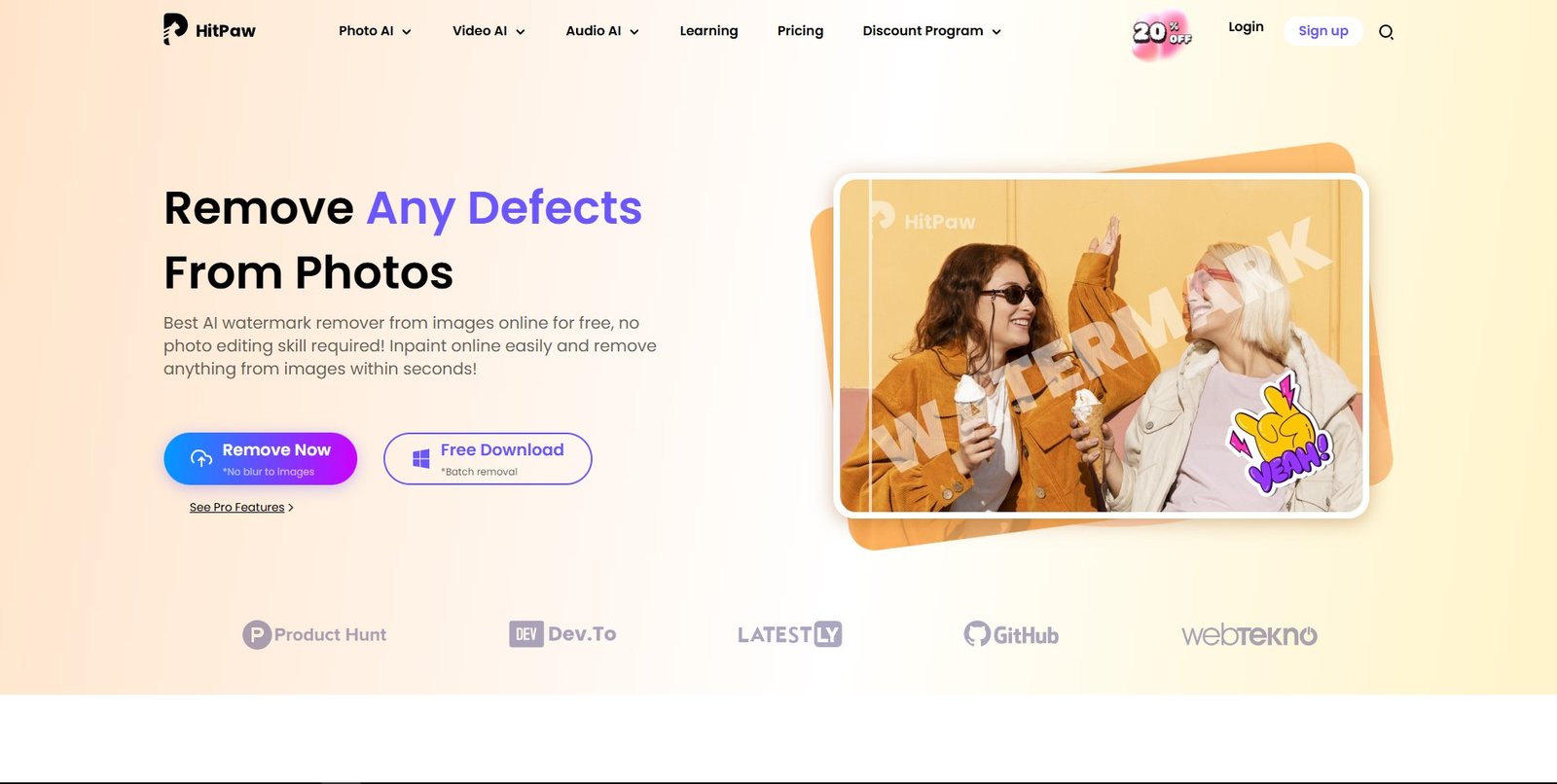Open the search magnifier icon
1557x784 pixels.
(x=1386, y=32)
